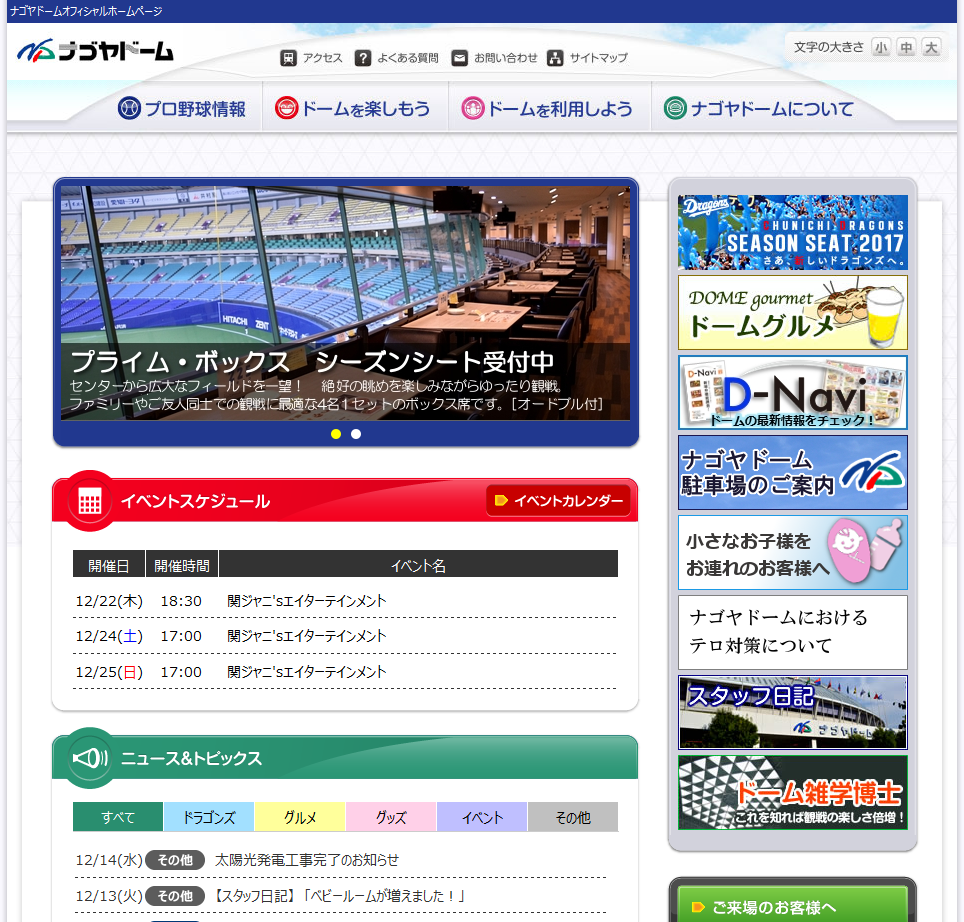Image resolution: width=964 pixels, height=922 pixels.
Task: Click the Prime Box slideshow image
Action: tap(346, 303)
